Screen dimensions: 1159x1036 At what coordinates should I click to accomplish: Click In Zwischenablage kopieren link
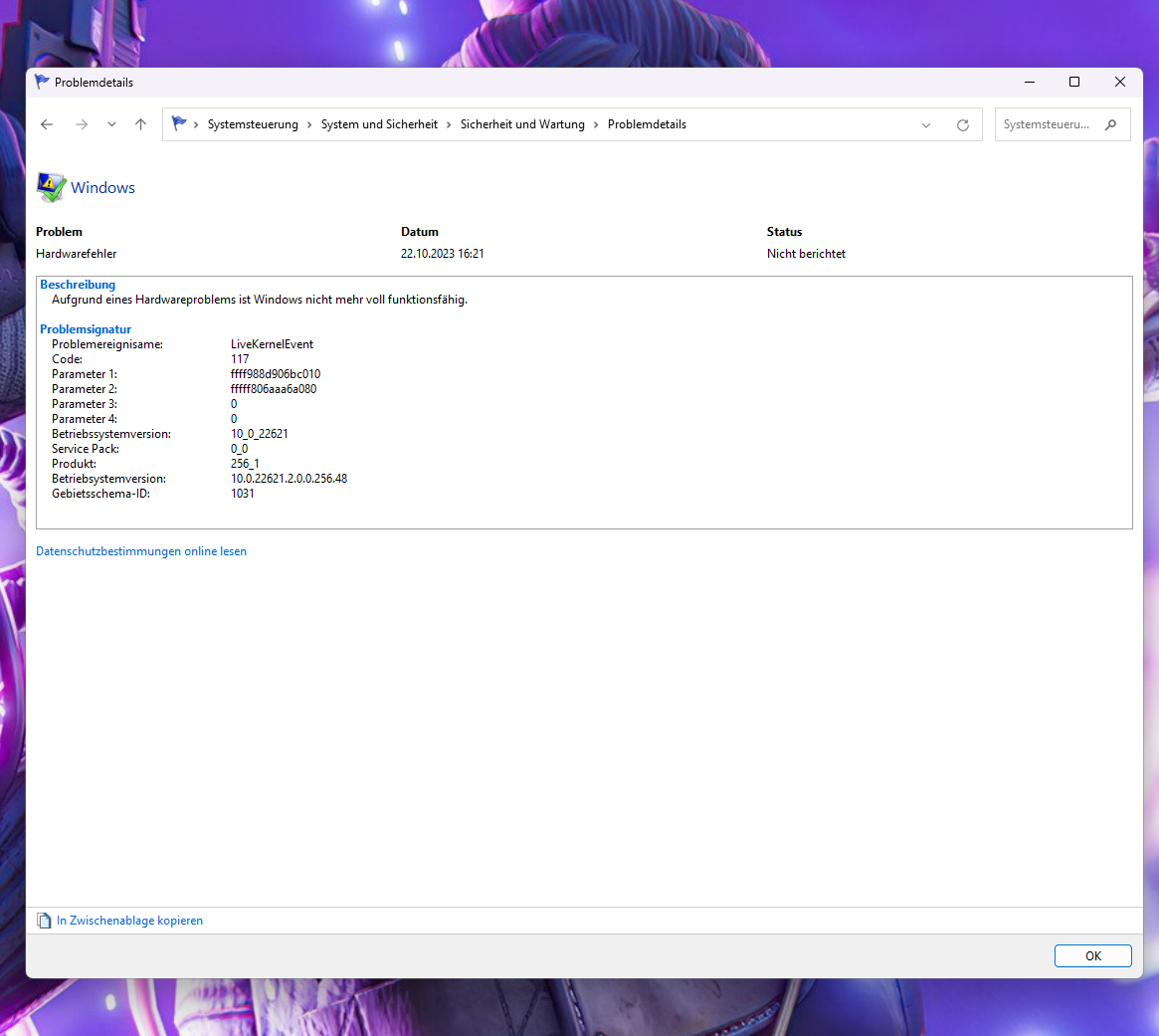pos(129,920)
